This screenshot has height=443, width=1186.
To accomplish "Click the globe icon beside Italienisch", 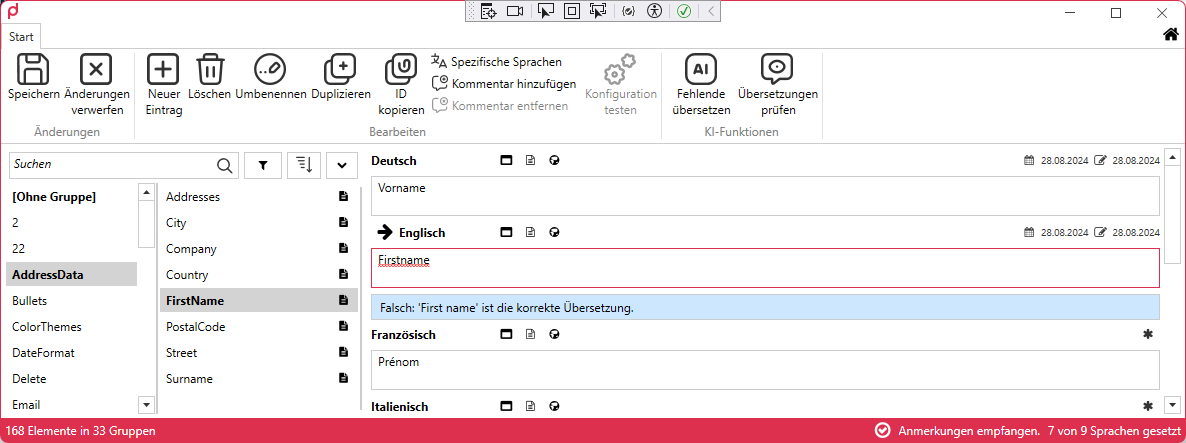I will pyautogui.click(x=554, y=406).
